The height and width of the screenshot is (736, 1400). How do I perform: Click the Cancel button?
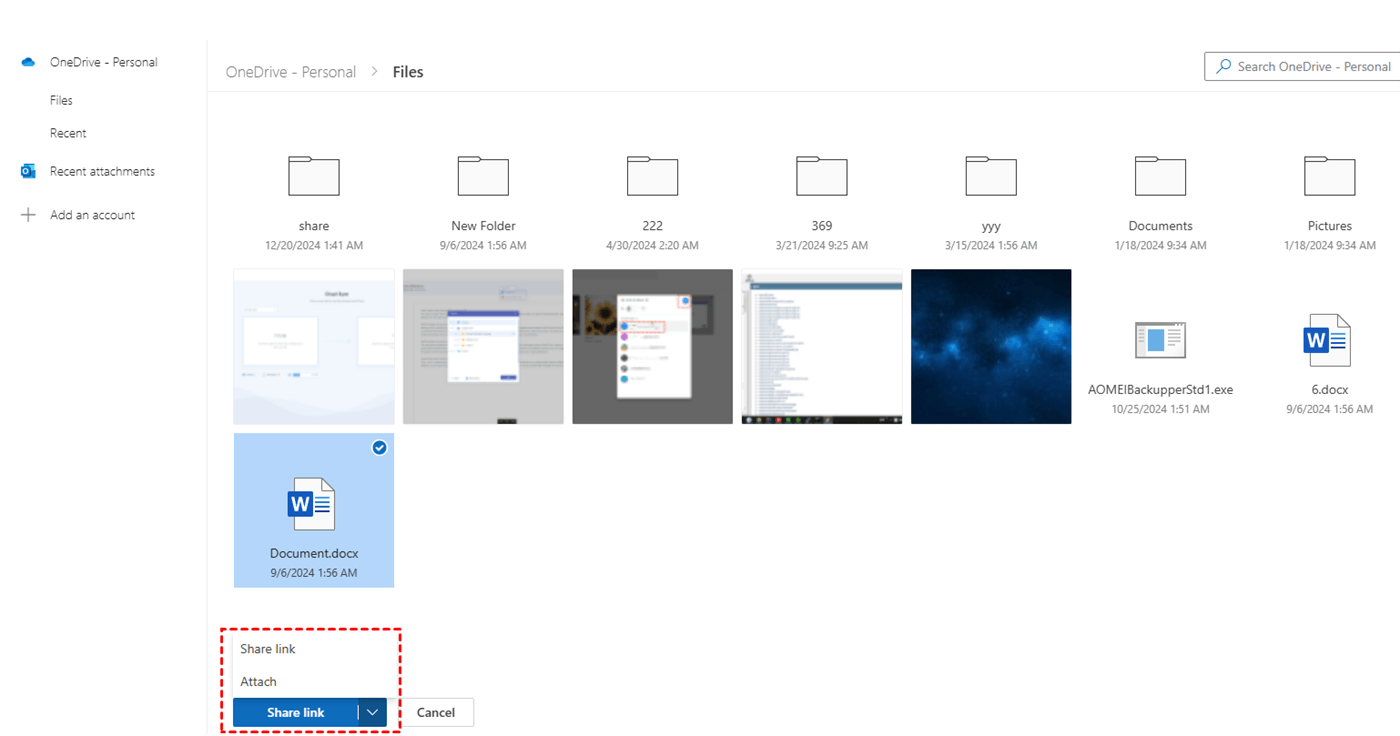click(436, 712)
